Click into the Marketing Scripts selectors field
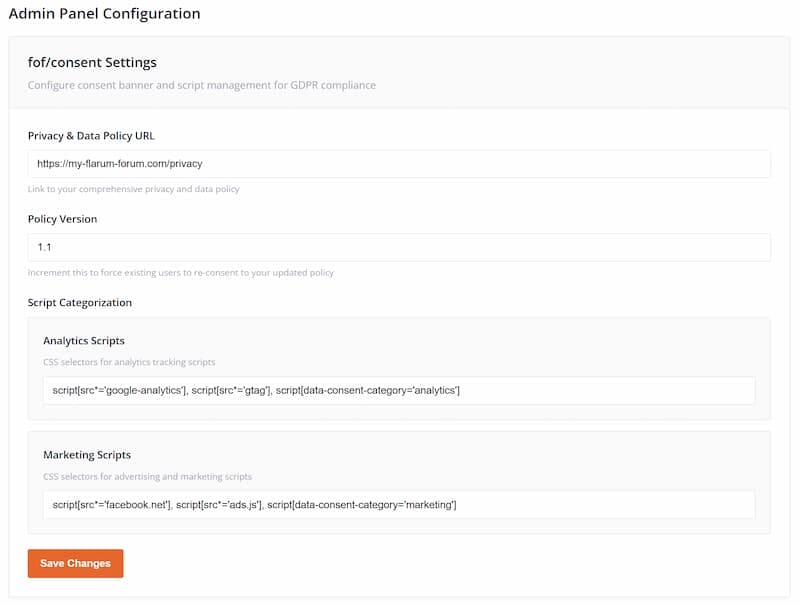Screen dimensions: 800x606 [x=399, y=504]
